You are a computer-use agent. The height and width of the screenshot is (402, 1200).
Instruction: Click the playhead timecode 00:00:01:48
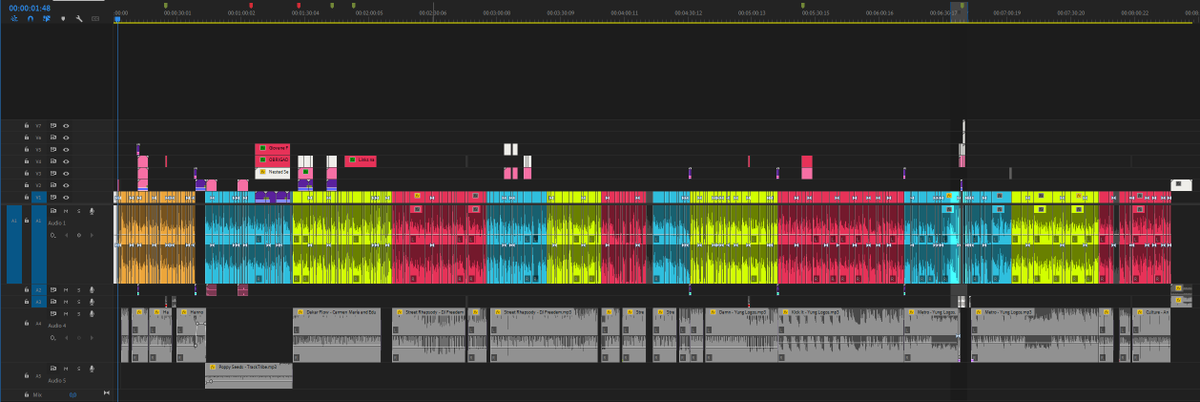tap(30, 7)
